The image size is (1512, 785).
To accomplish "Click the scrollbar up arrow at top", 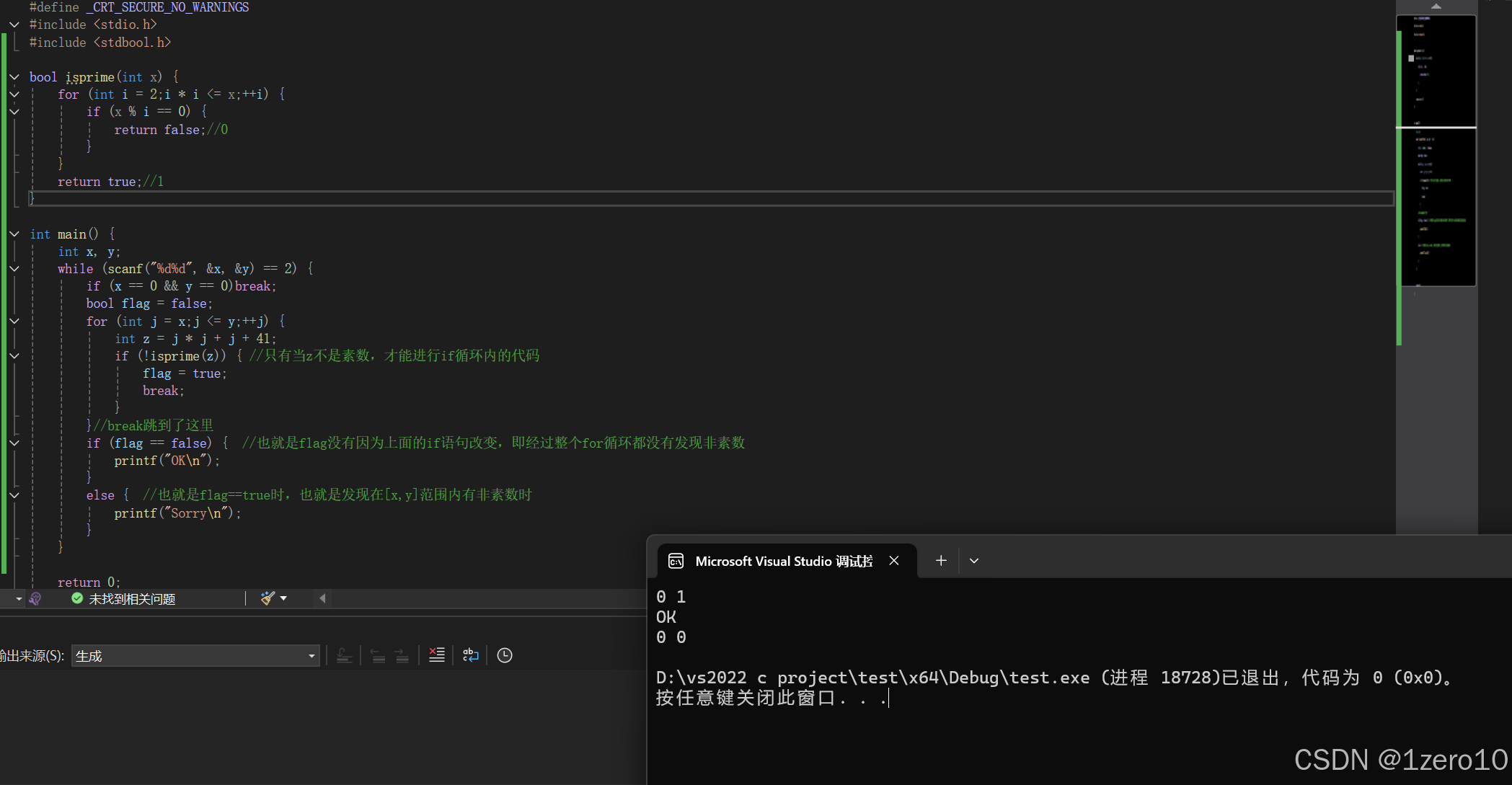I will [x=1436, y=6].
